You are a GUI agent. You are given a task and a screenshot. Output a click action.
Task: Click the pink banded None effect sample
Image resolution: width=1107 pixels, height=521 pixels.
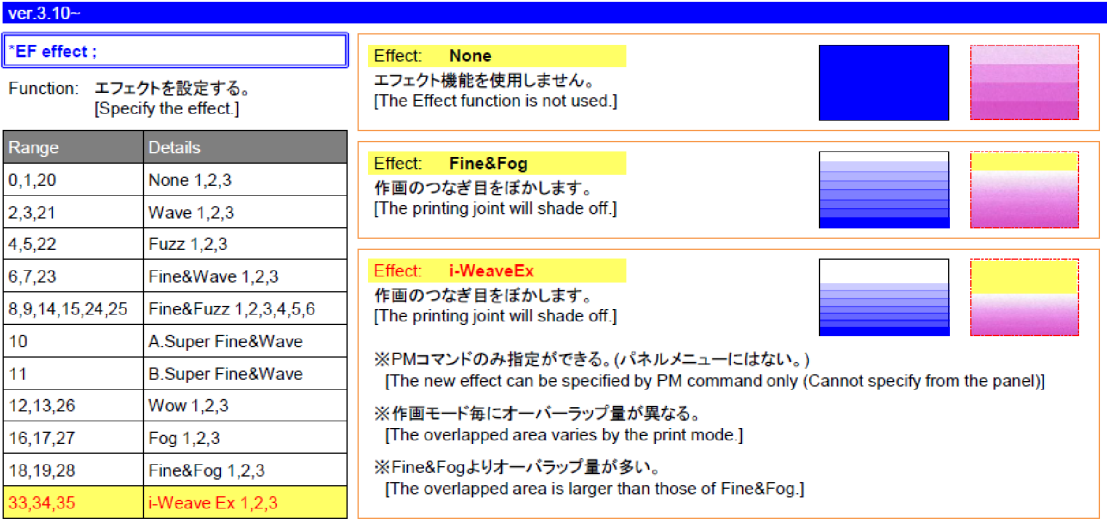[x=1024, y=82]
